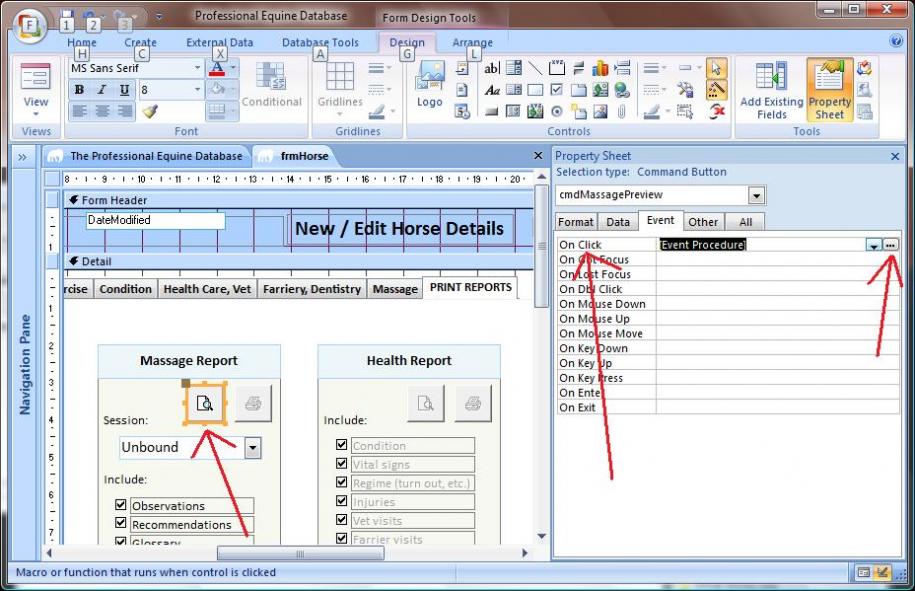Screen dimensions: 915x591
Task: Toggle the Observations checkbox
Action: coord(121,504)
